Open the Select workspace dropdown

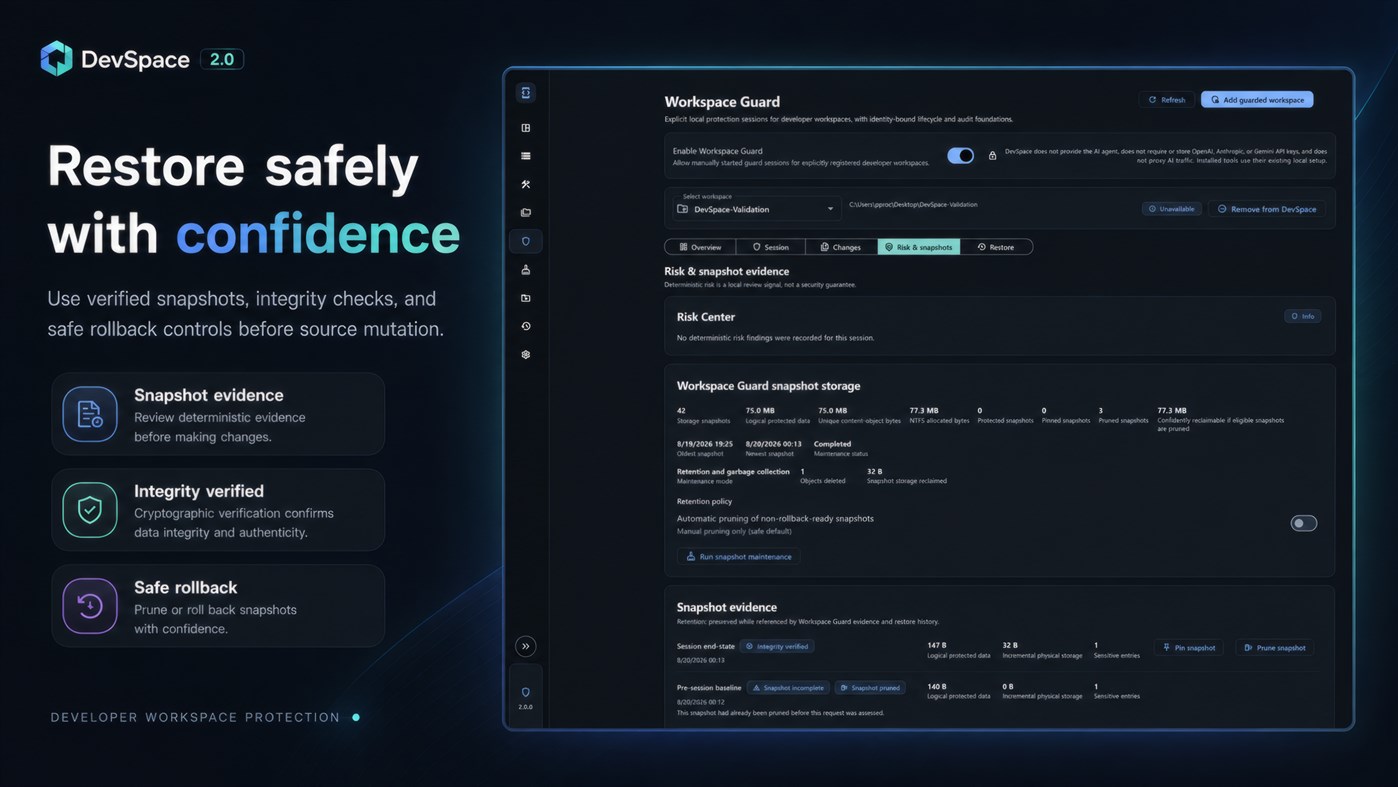756,208
